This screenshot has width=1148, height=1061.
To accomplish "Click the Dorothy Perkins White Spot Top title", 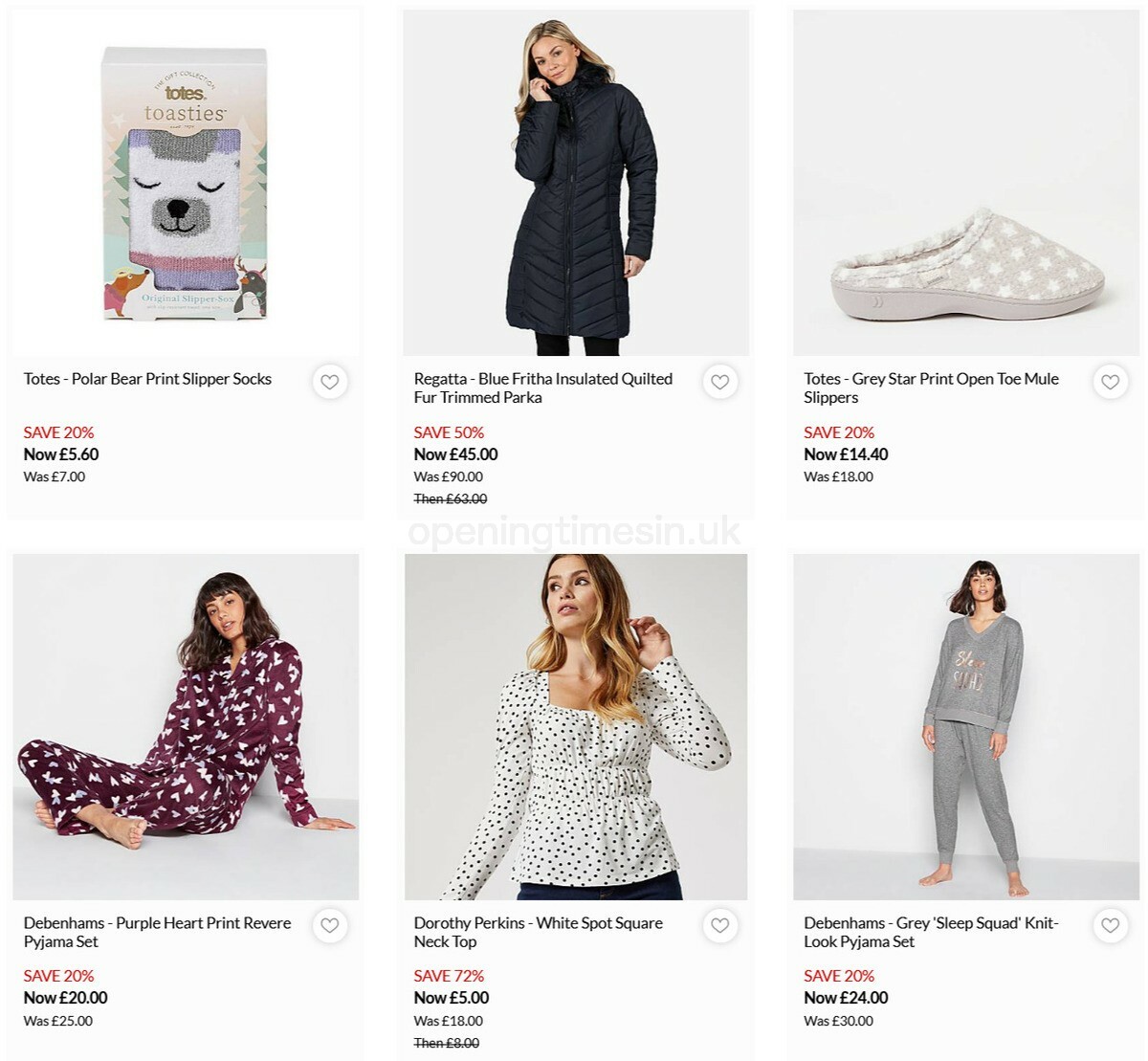I will [538, 933].
